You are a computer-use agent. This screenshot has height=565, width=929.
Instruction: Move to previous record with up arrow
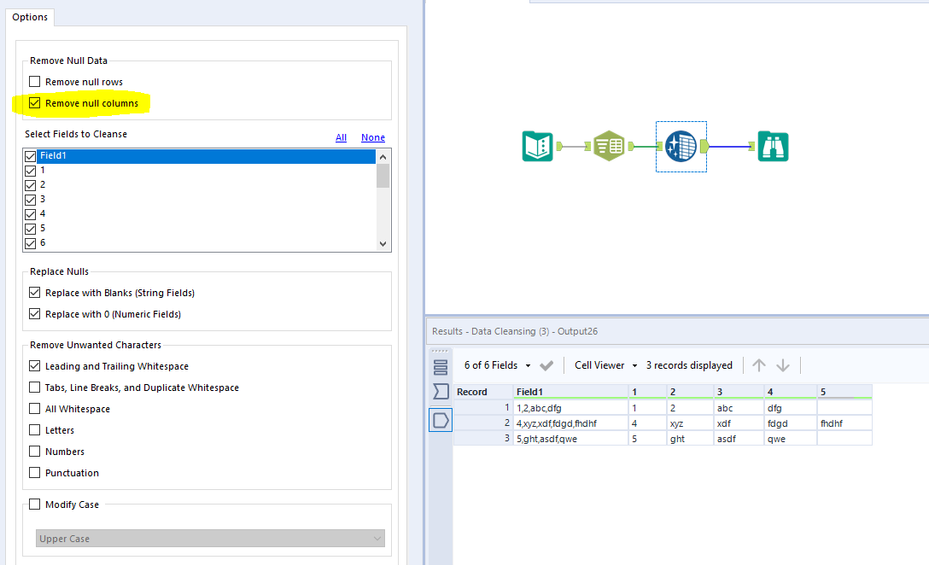(759, 365)
